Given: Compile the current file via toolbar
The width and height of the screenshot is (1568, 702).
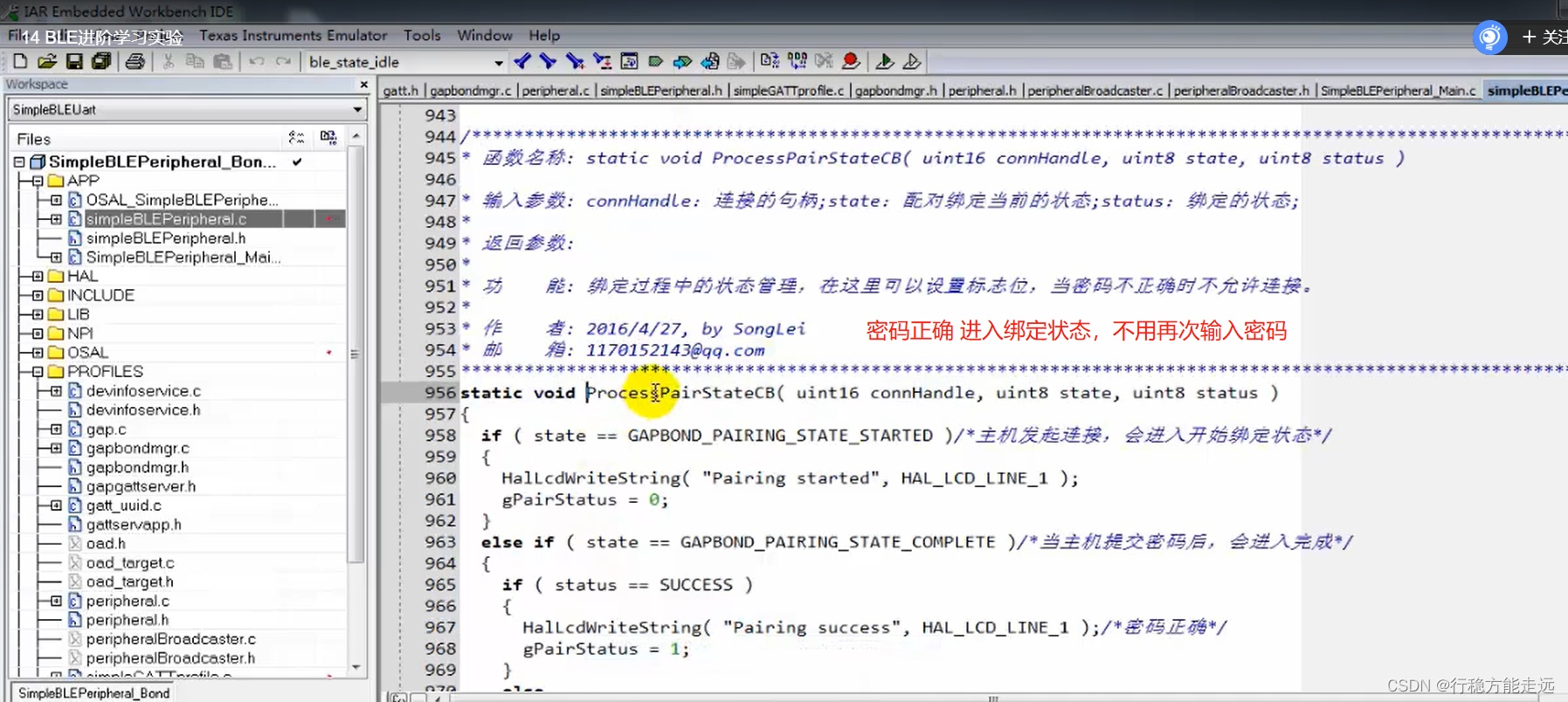Looking at the screenshot, I should click(770, 61).
